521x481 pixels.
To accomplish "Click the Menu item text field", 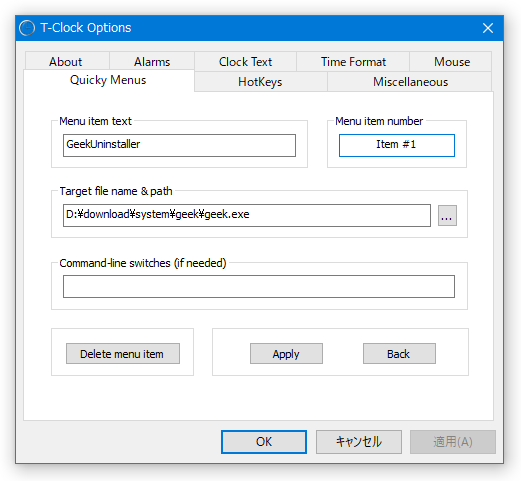I will [x=179, y=145].
